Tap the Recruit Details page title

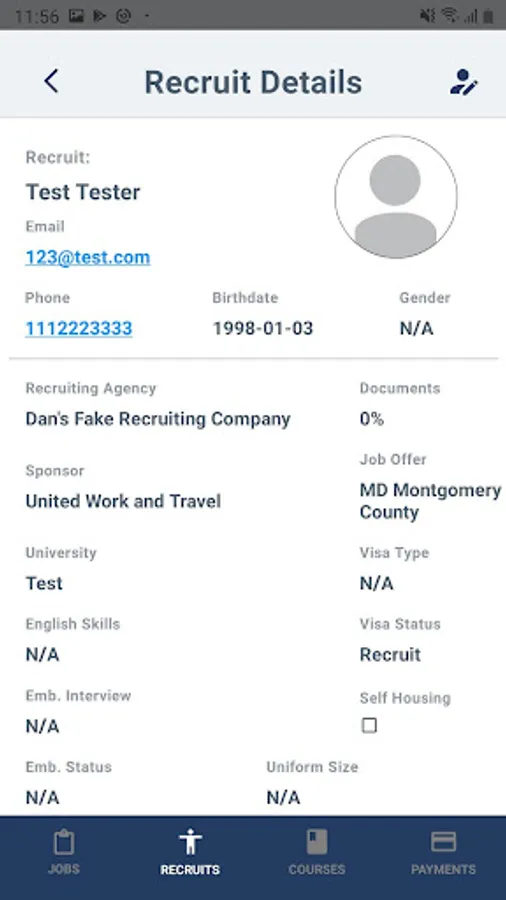pyautogui.click(x=253, y=82)
